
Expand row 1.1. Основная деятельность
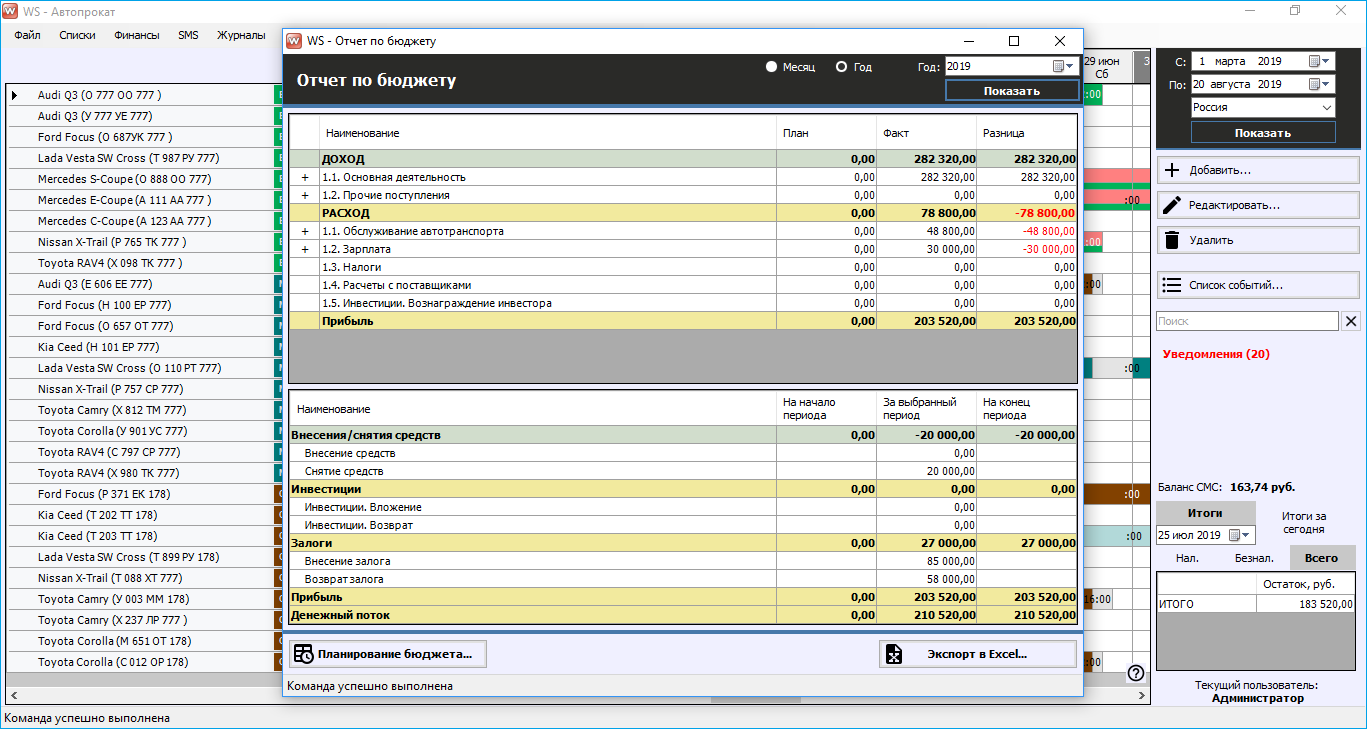(x=305, y=177)
